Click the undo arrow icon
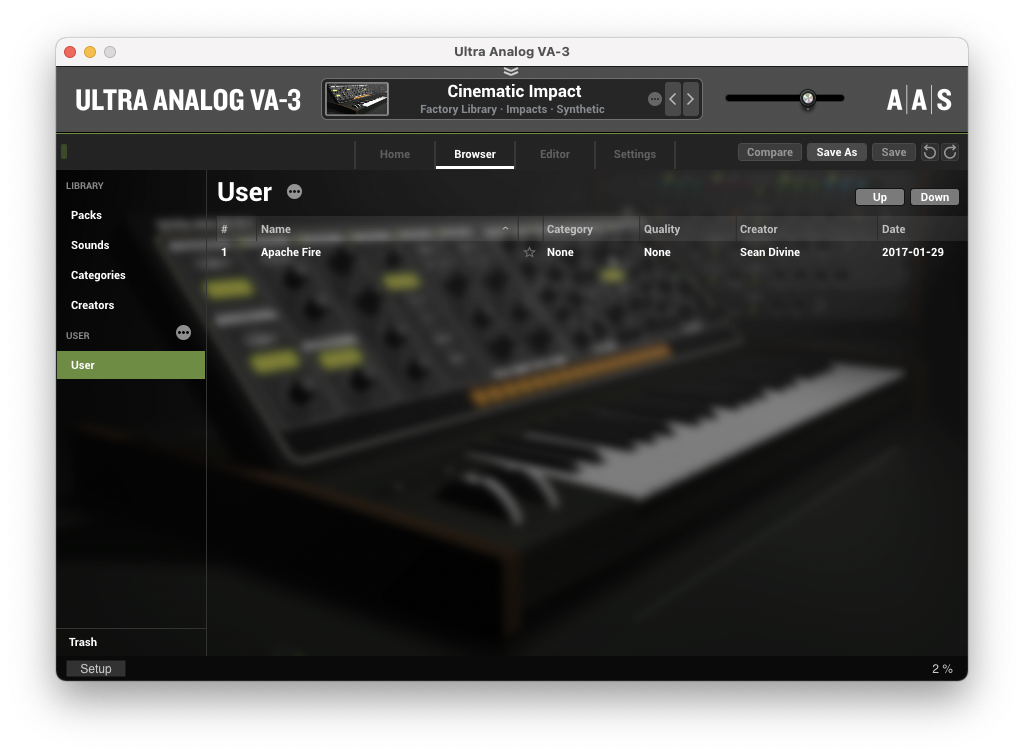The height and width of the screenshot is (755, 1024). click(x=930, y=152)
